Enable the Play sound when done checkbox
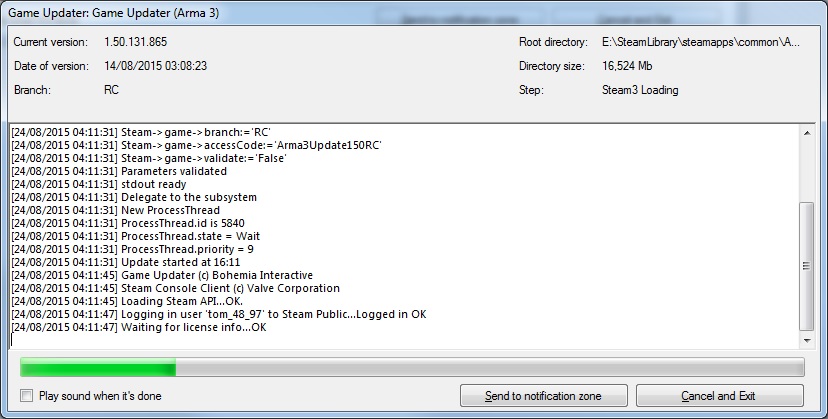 tap(27, 396)
